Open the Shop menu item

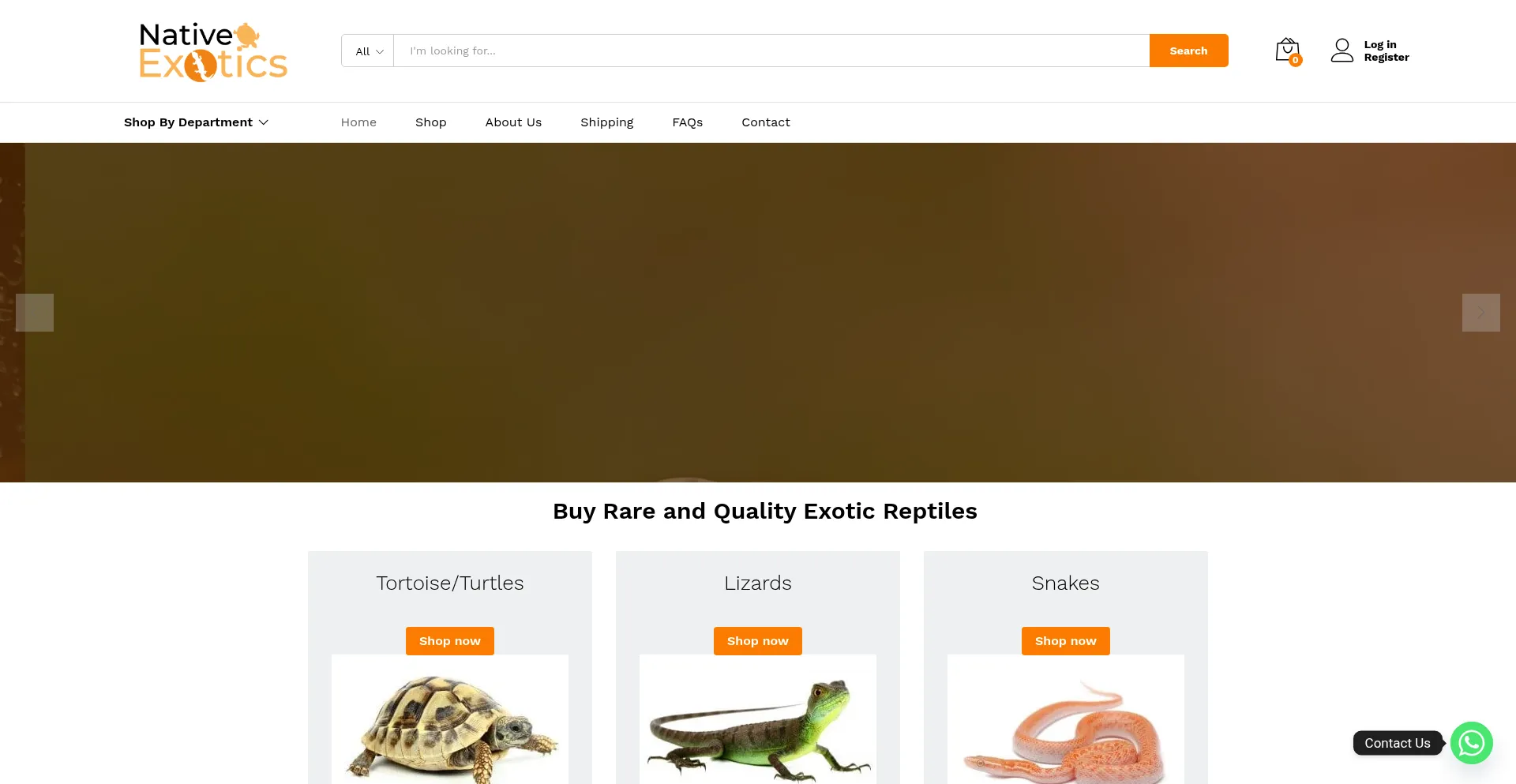tap(431, 122)
